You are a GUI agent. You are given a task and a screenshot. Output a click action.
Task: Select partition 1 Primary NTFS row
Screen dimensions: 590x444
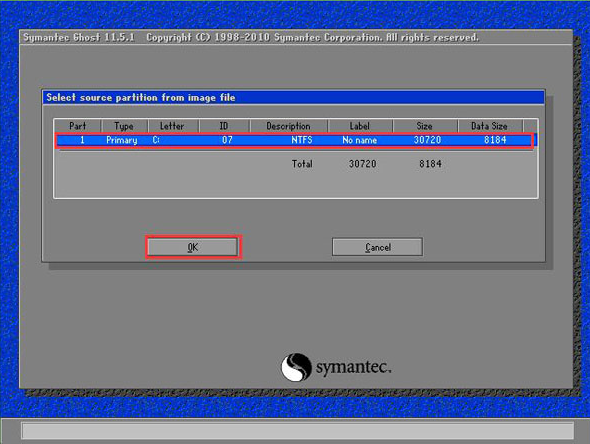point(294,140)
